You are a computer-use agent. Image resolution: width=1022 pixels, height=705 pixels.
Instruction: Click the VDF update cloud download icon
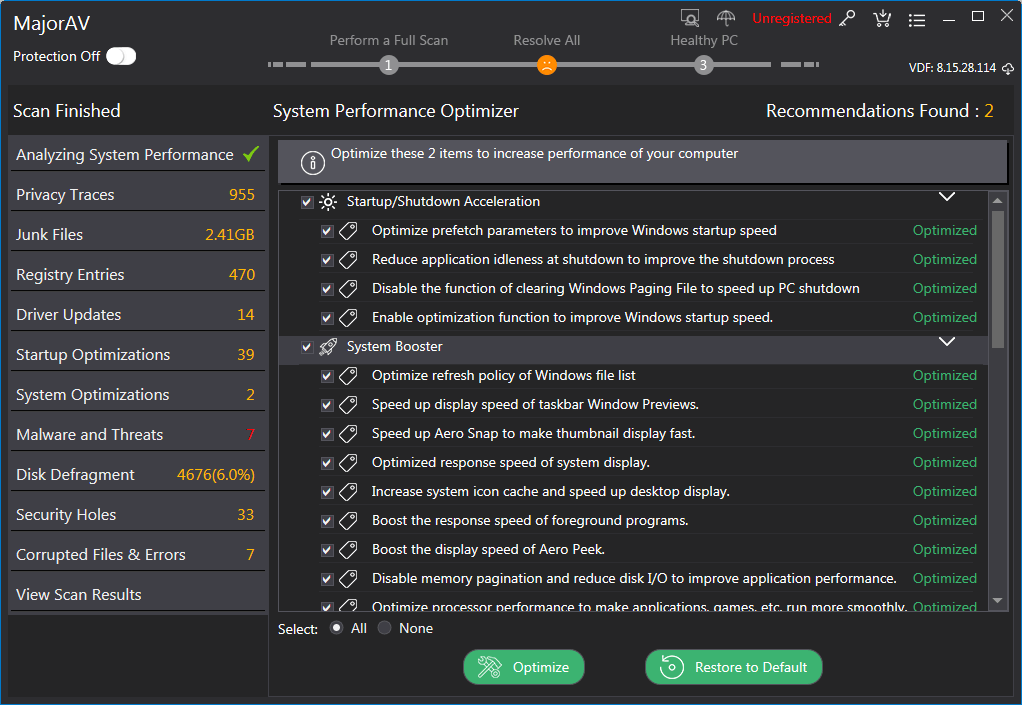click(x=1008, y=68)
